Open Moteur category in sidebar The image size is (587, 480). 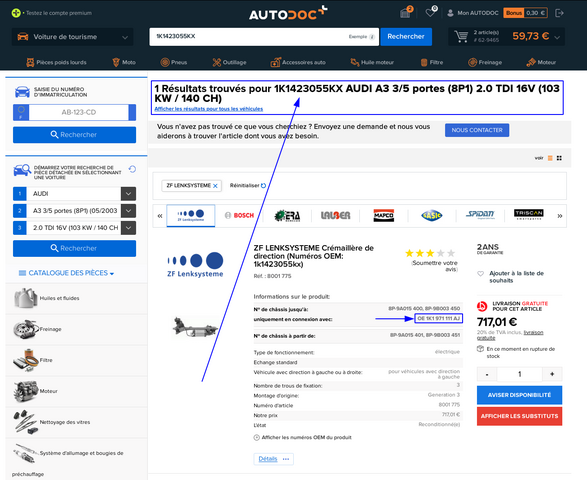coord(76,391)
